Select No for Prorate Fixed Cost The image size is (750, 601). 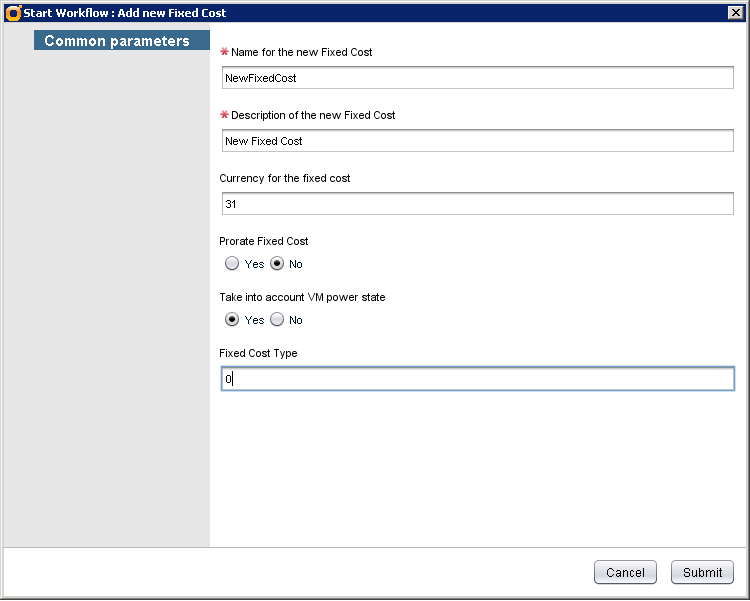click(x=277, y=264)
